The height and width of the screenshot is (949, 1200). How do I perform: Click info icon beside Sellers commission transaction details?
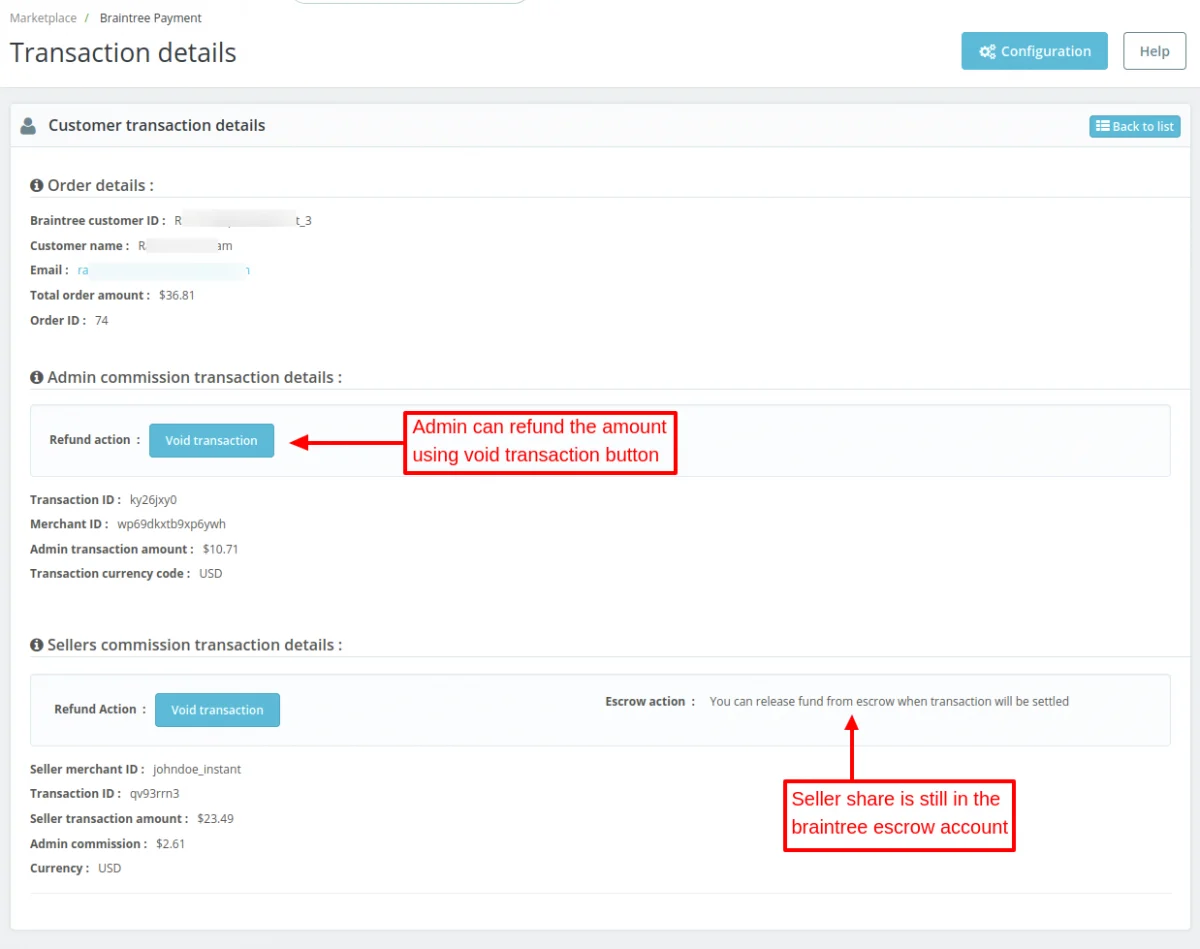pyautogui.click(x=37, y=646)
